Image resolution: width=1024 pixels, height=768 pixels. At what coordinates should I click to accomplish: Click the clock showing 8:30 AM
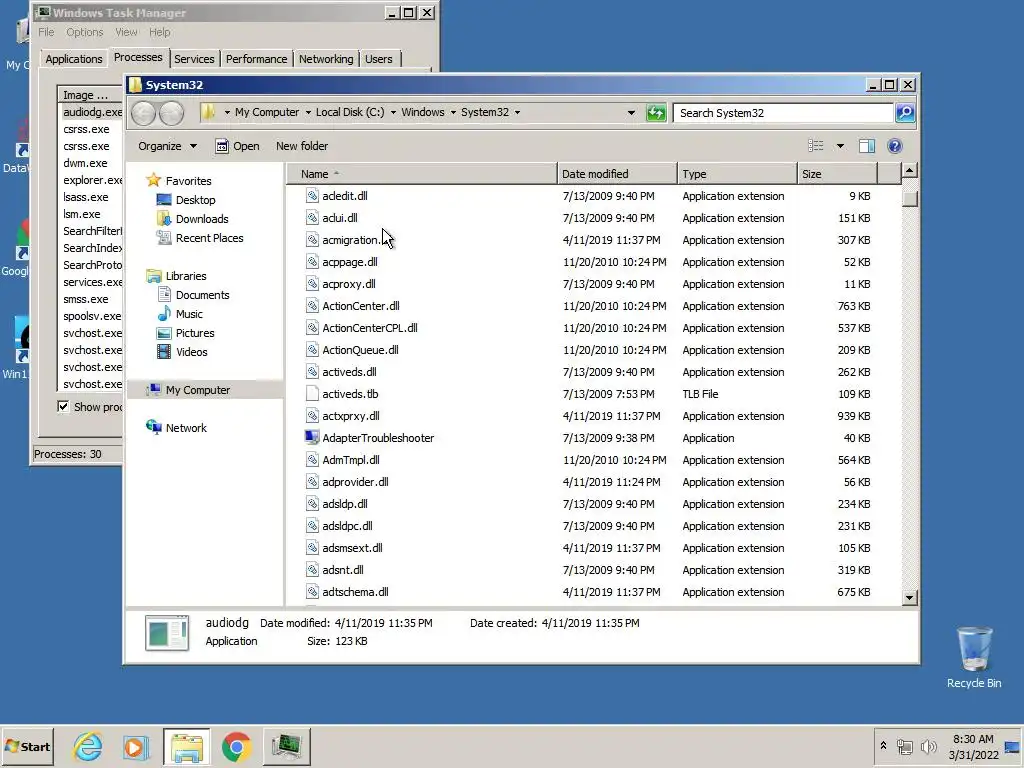(973, 739)
